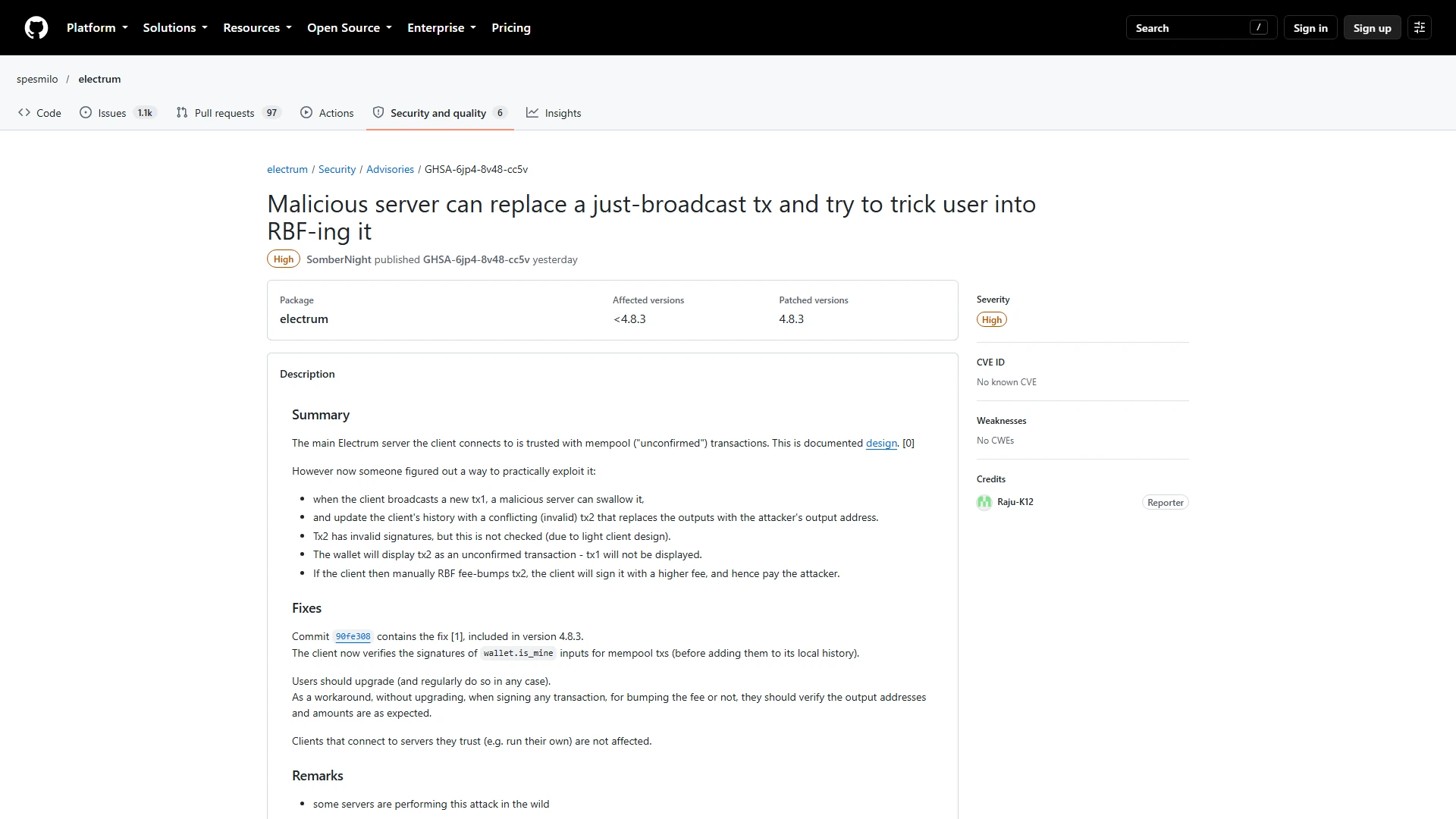Switch to the Insights tab

coord(554,113)
